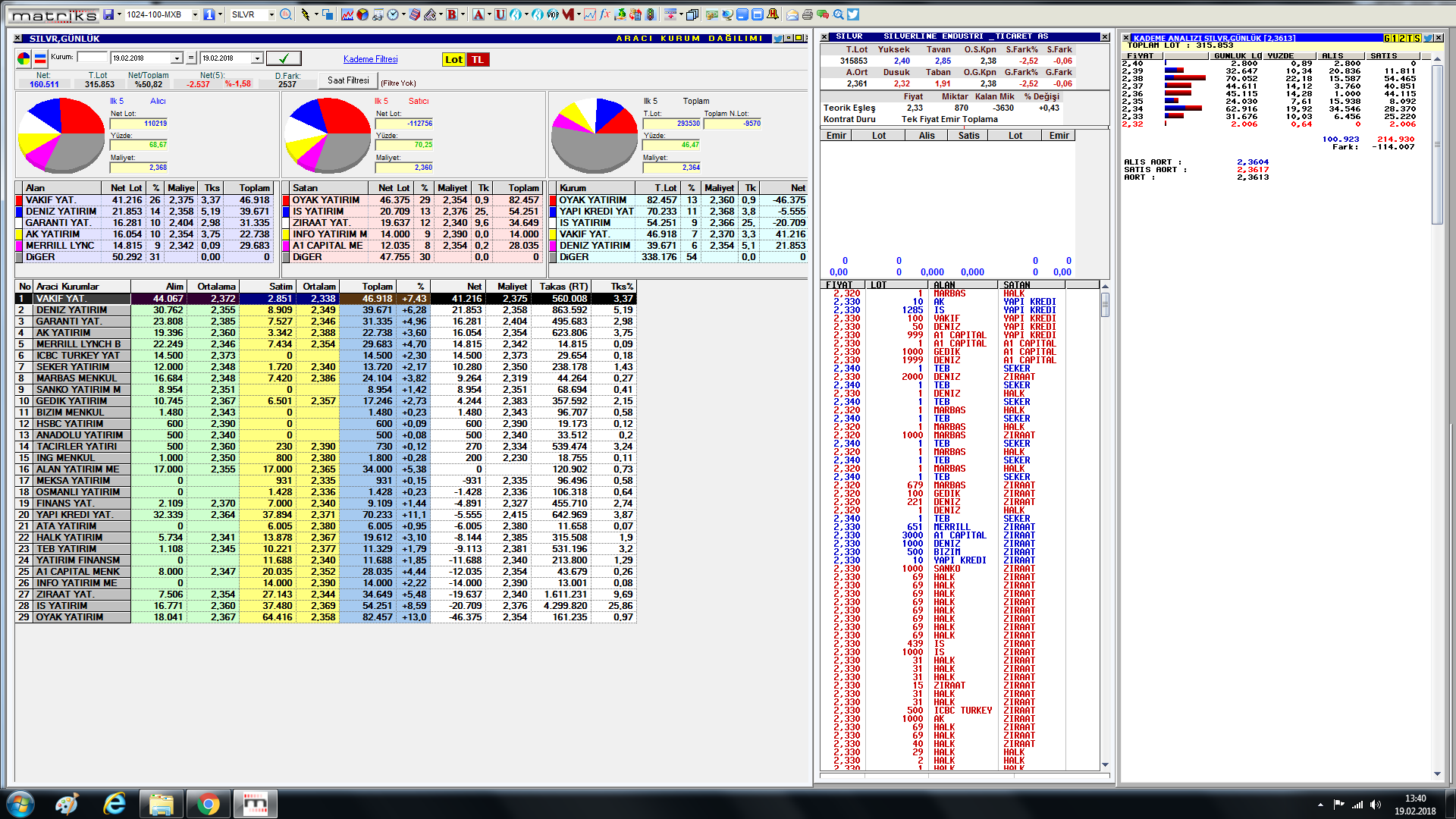Open the fx formula icon
1456x819 pixels.
(x=605, y=14)
